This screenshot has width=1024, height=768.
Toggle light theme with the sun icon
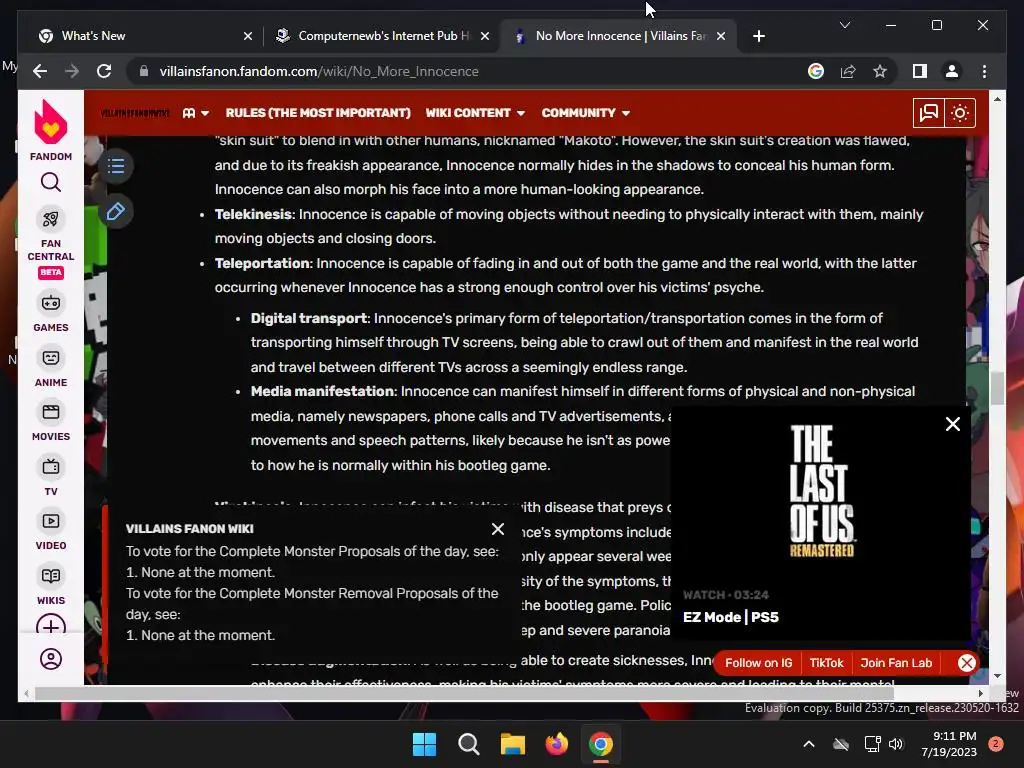coord(959,113)
